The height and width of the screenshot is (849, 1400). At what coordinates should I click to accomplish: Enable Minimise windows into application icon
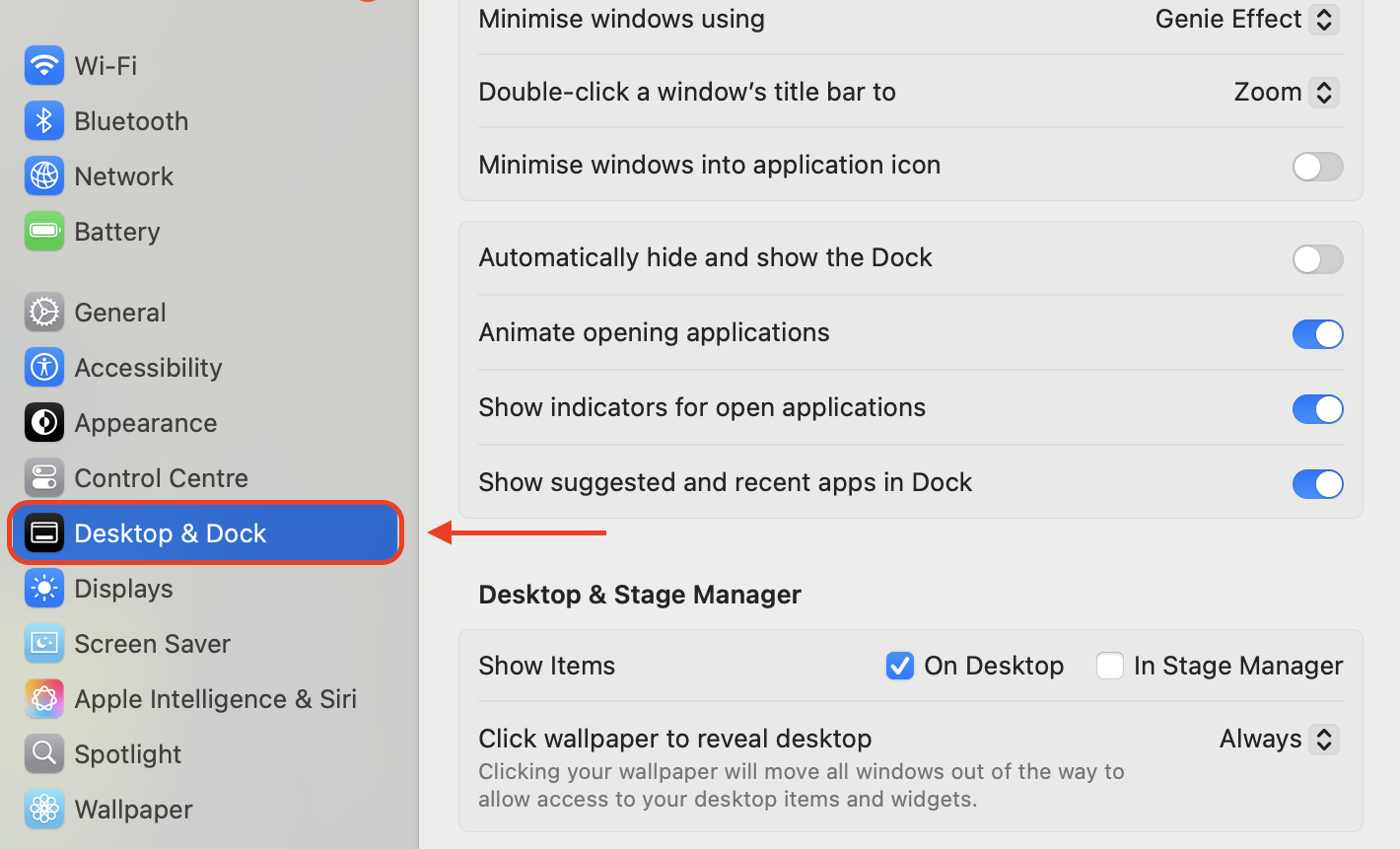[x=1318, y=167]
